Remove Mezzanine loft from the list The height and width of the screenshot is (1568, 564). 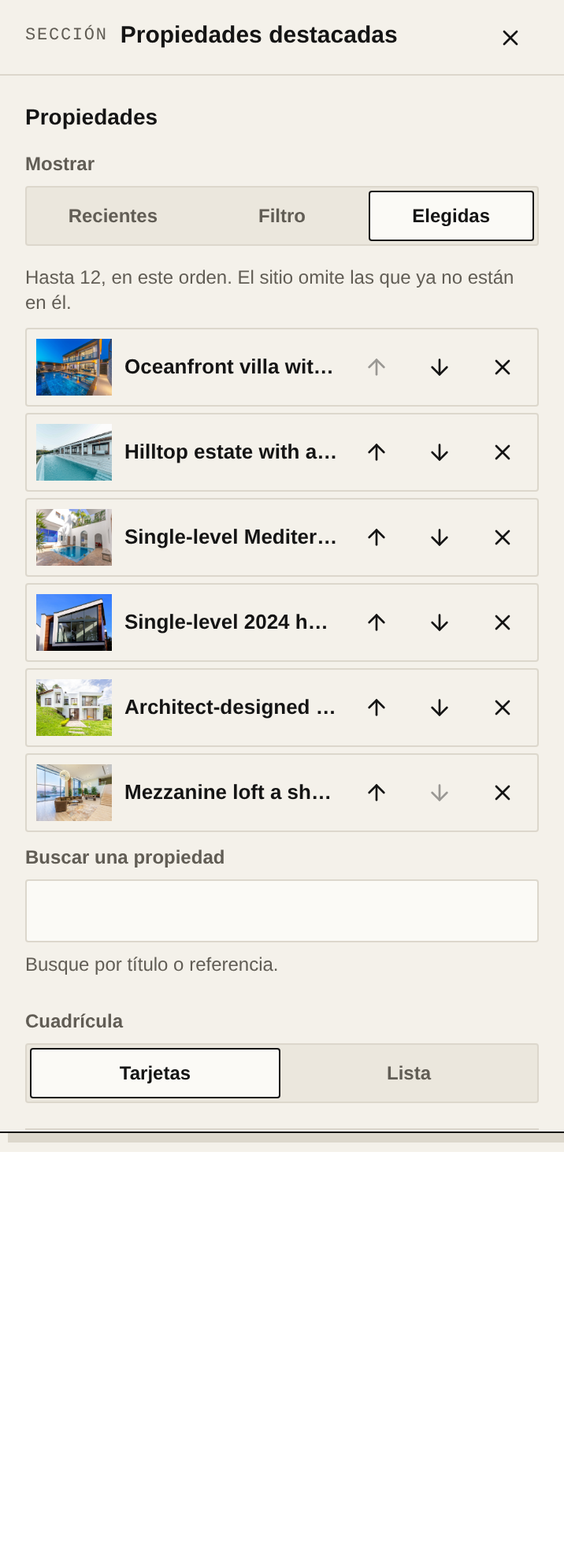(x=503, y=793)
